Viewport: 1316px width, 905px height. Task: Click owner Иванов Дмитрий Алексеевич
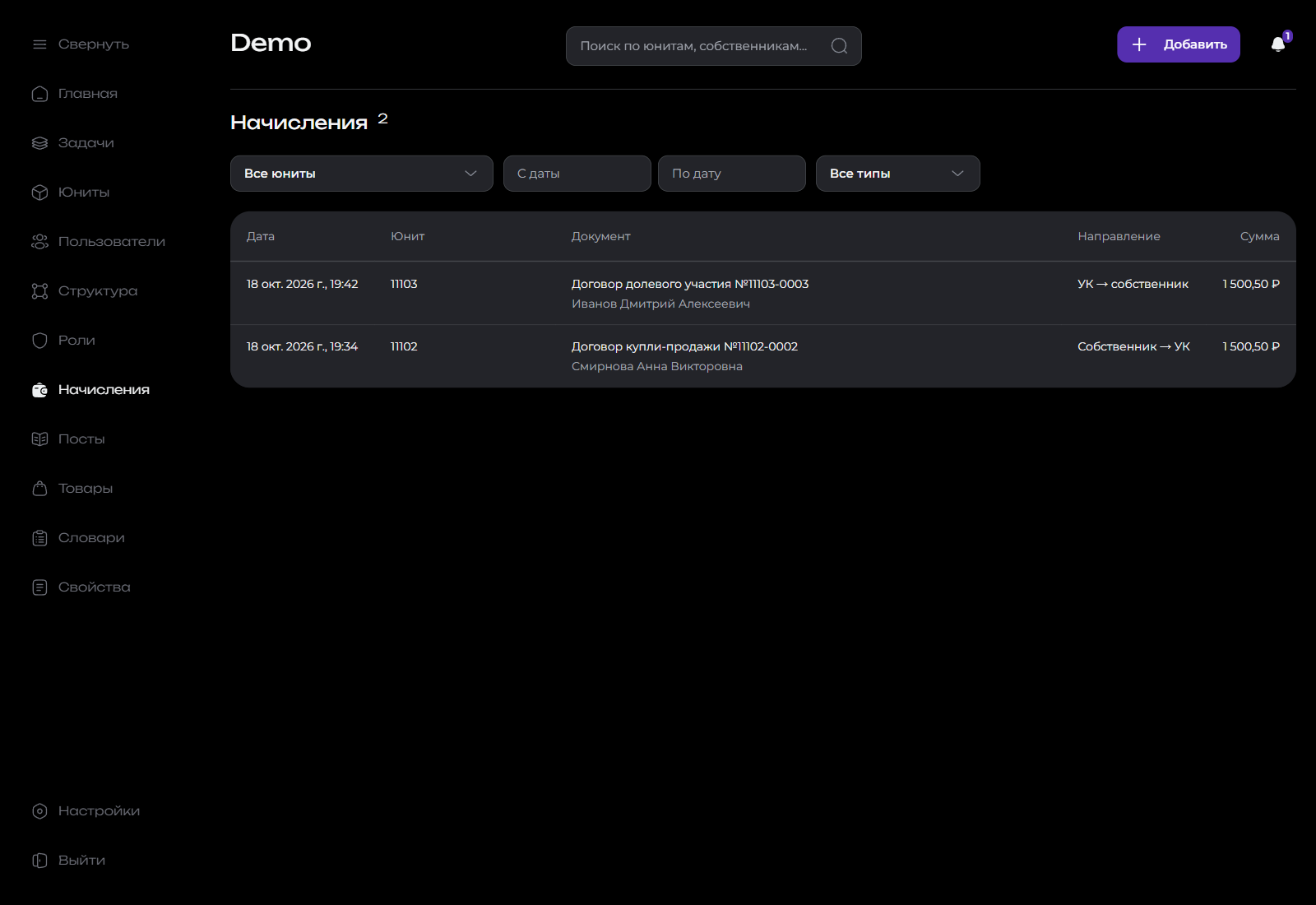(660, 304)
